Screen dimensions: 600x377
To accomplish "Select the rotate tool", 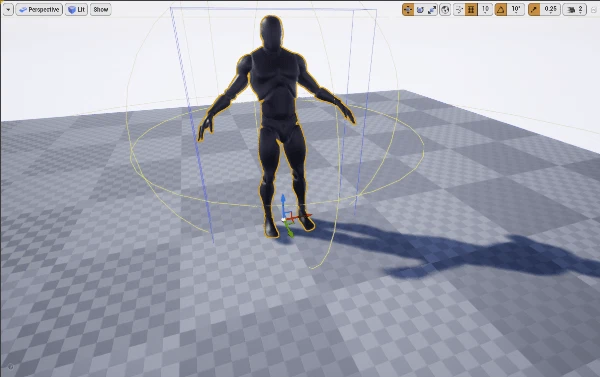I will click(x=420, y=10).
